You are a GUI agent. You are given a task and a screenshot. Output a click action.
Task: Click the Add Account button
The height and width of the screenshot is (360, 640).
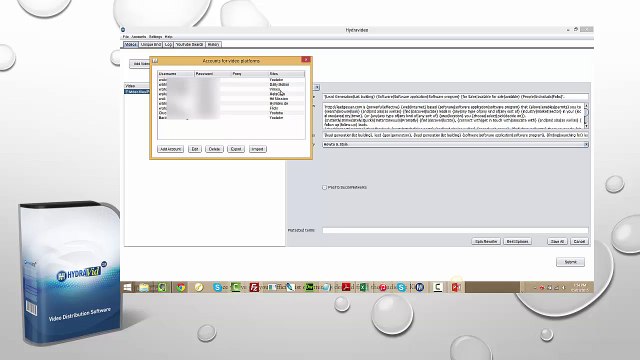(171, 149)
